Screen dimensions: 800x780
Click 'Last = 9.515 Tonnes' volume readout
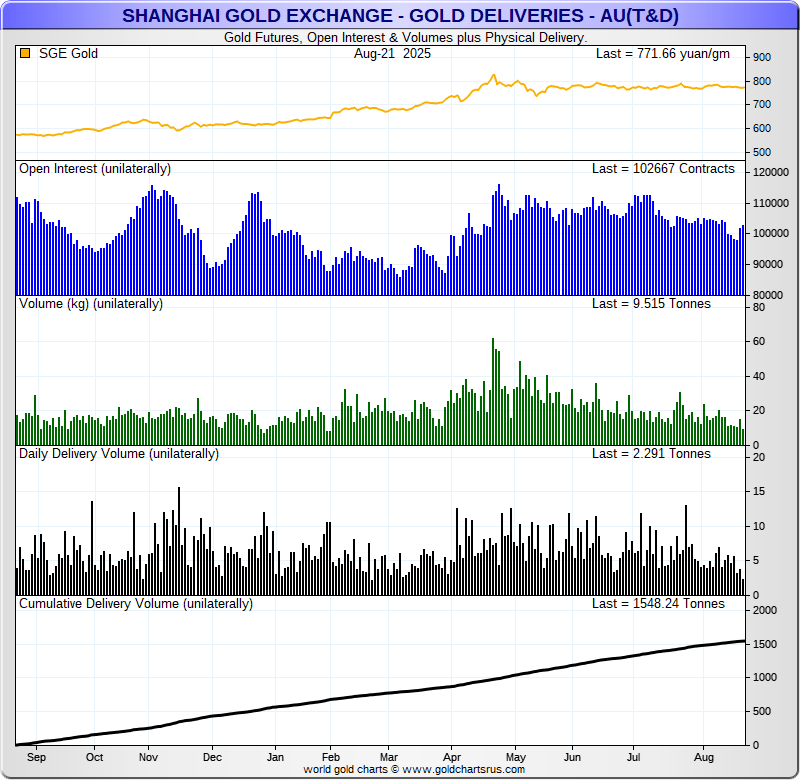[651, 304]
